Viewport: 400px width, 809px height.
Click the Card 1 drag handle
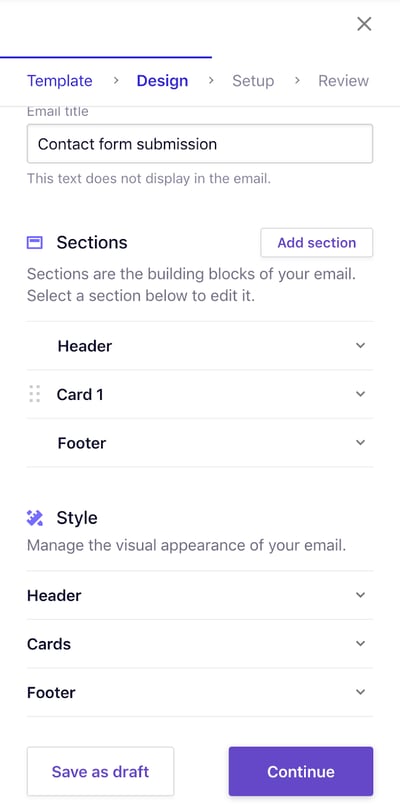pyautogui.click(x=35, y=394)
